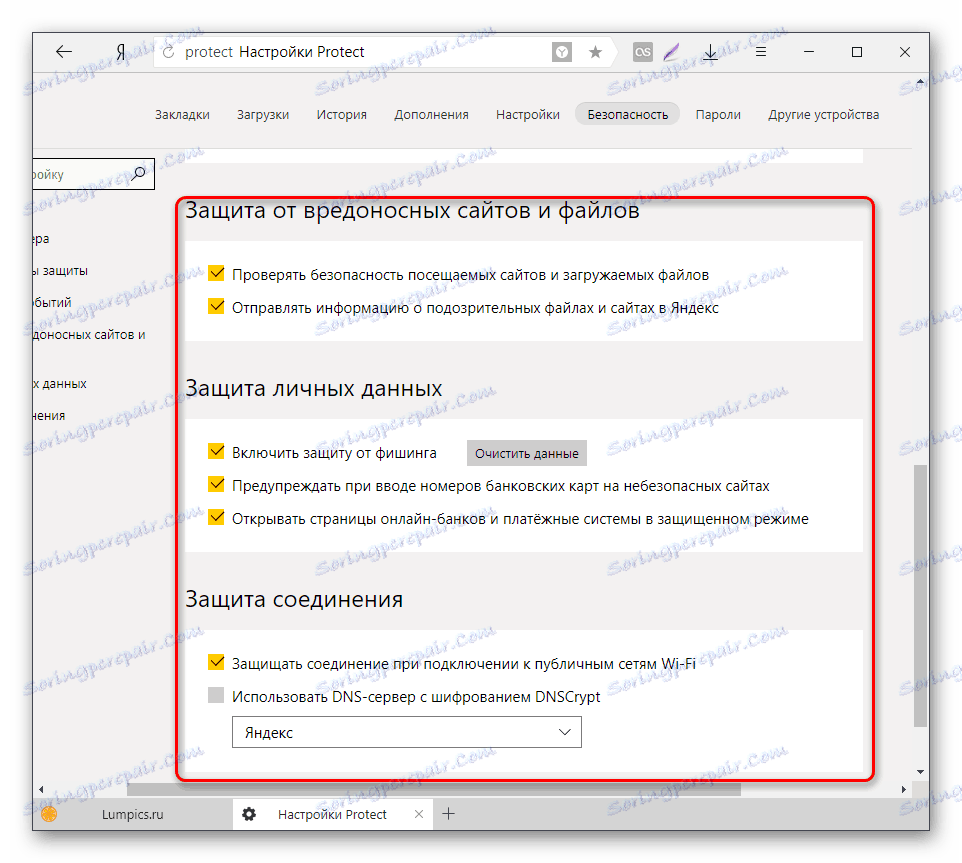Go back with the back arrow
Screen dimensions: 962x863
coord(64,52)
